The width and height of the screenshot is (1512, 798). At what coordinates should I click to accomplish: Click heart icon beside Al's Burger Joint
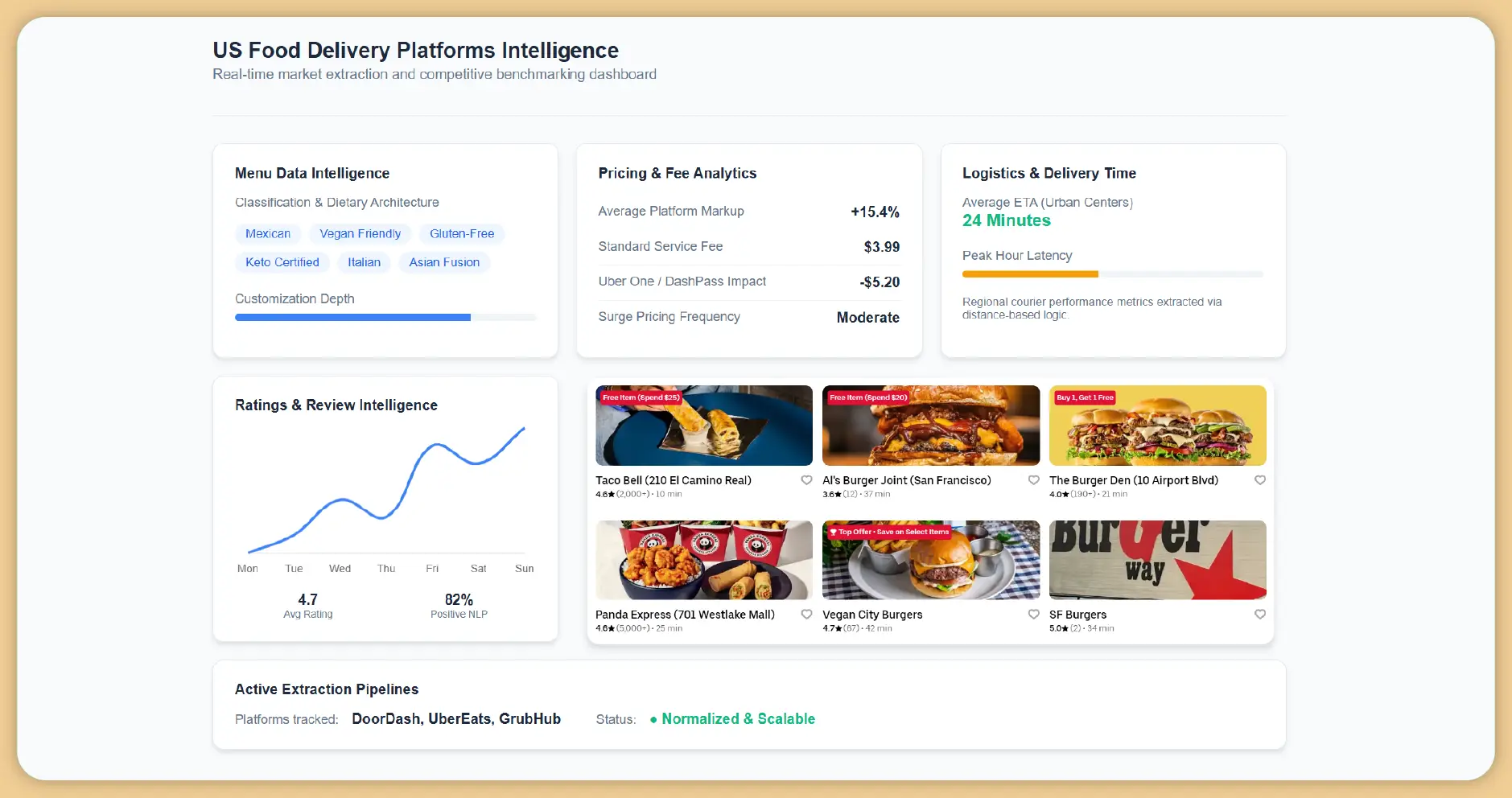pyautogui.click(x=1033, y=480)
